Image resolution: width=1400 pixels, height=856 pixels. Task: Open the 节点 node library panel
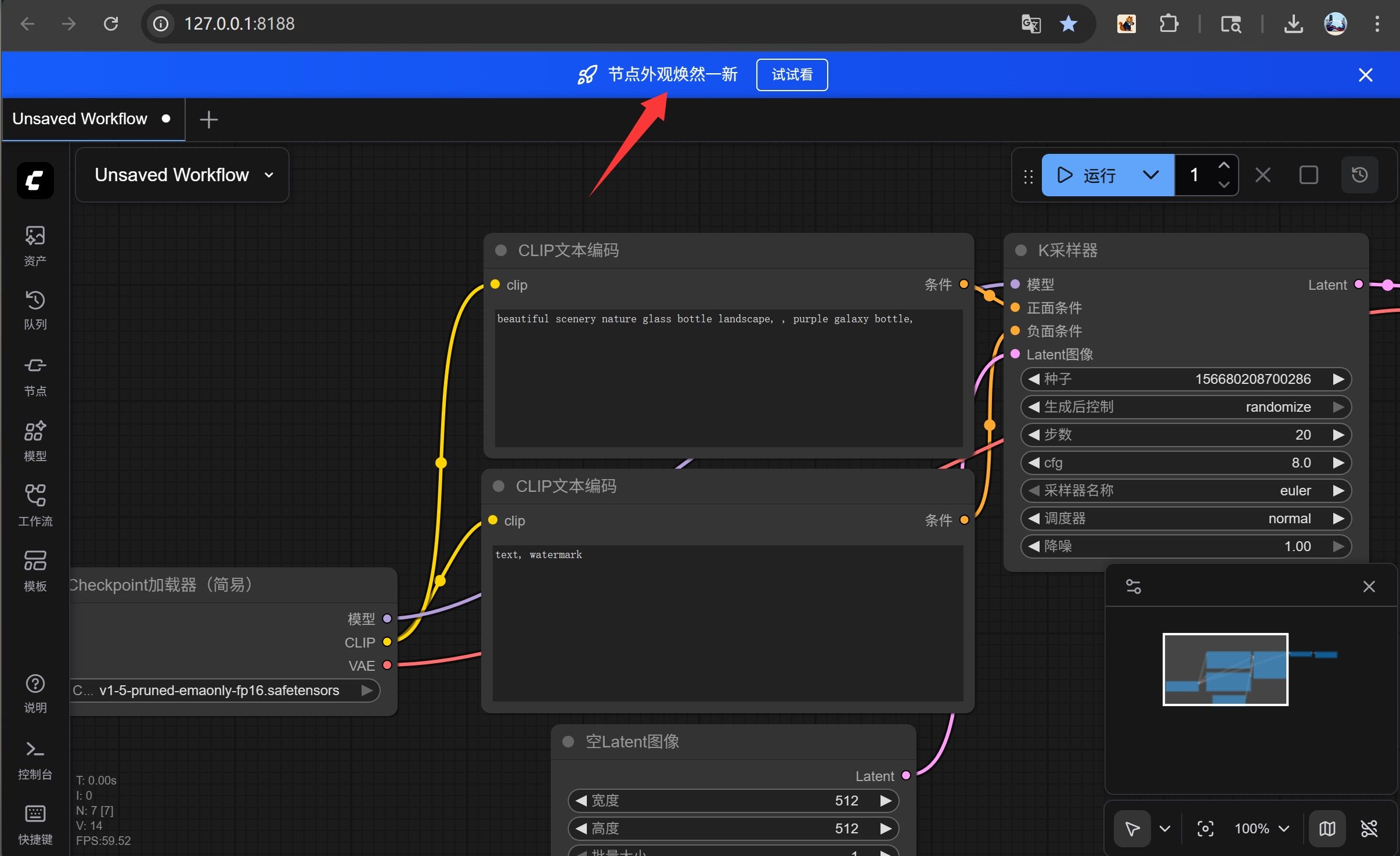pyautogui.click(x=35, y=375)
